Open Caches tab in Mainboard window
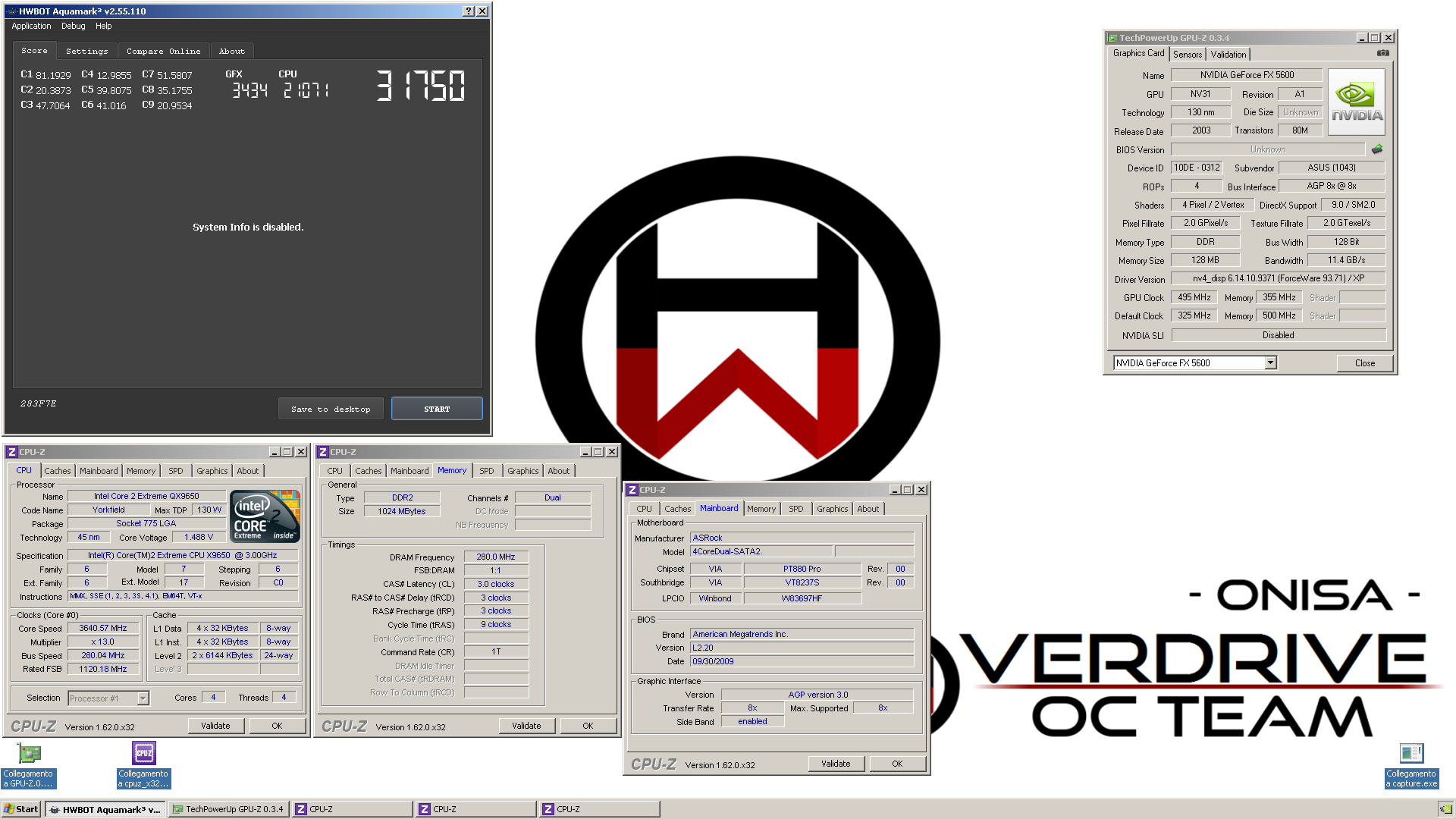 click(x=678, y=509)
